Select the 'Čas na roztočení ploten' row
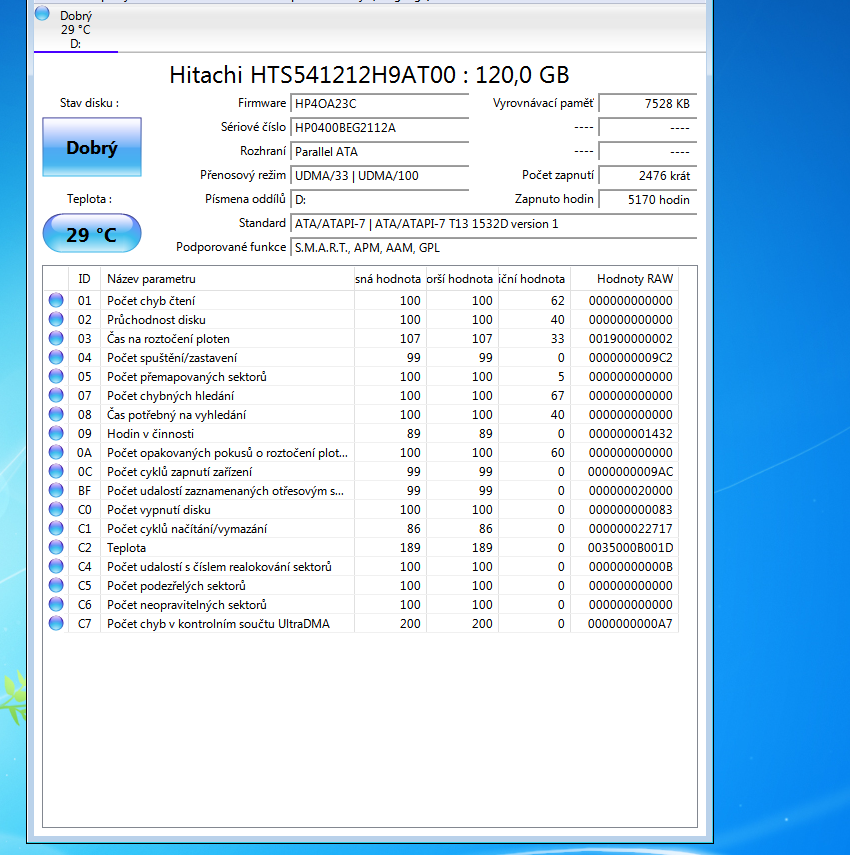 [x=360, y=339]
